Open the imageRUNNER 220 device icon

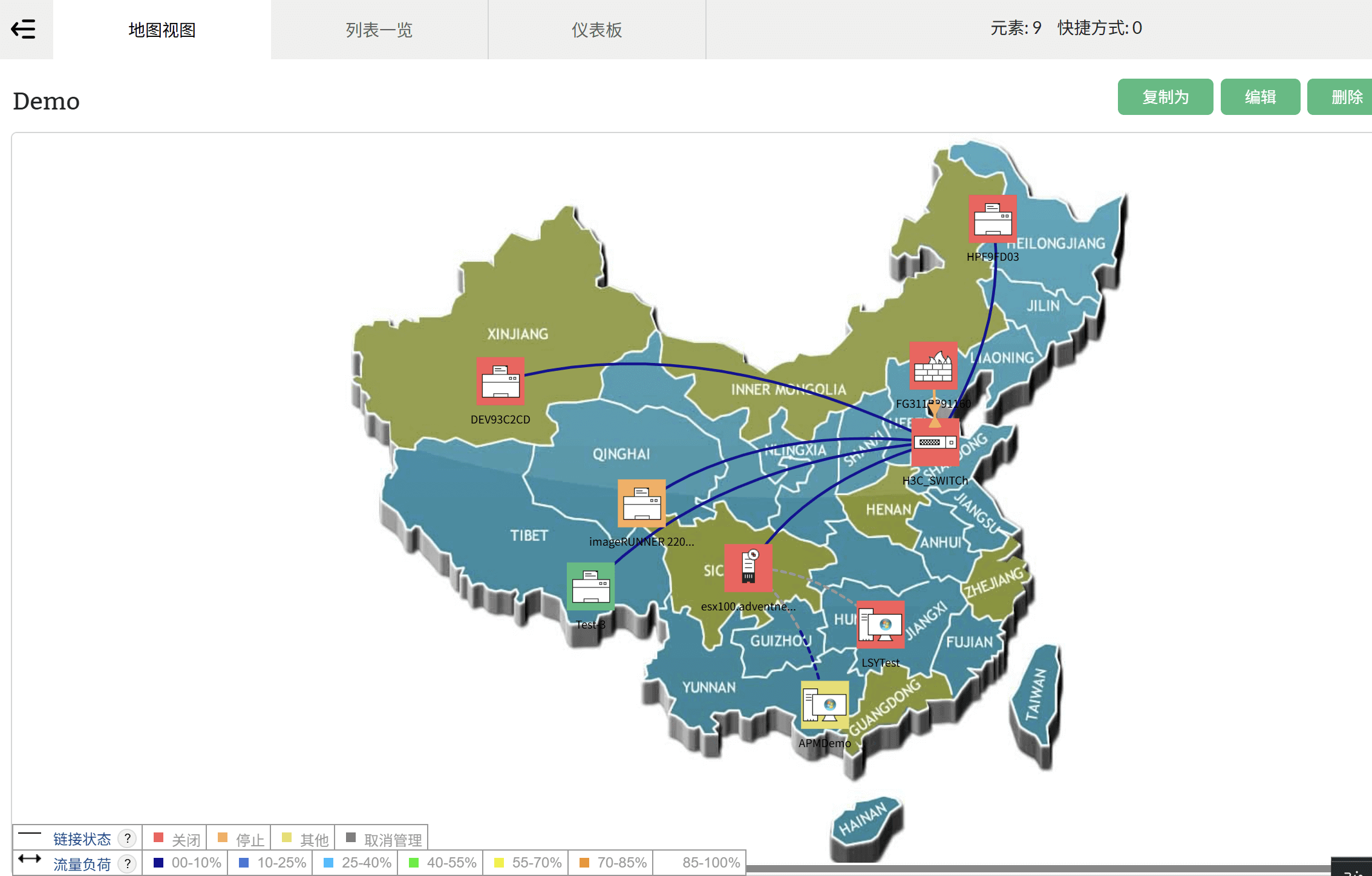pos(641,504)
